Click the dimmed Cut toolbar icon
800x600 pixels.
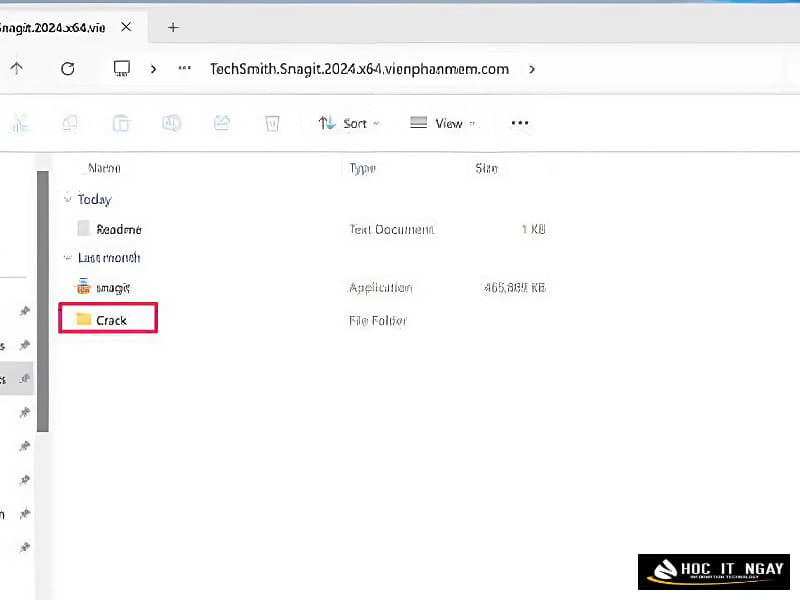click(19, 123)
